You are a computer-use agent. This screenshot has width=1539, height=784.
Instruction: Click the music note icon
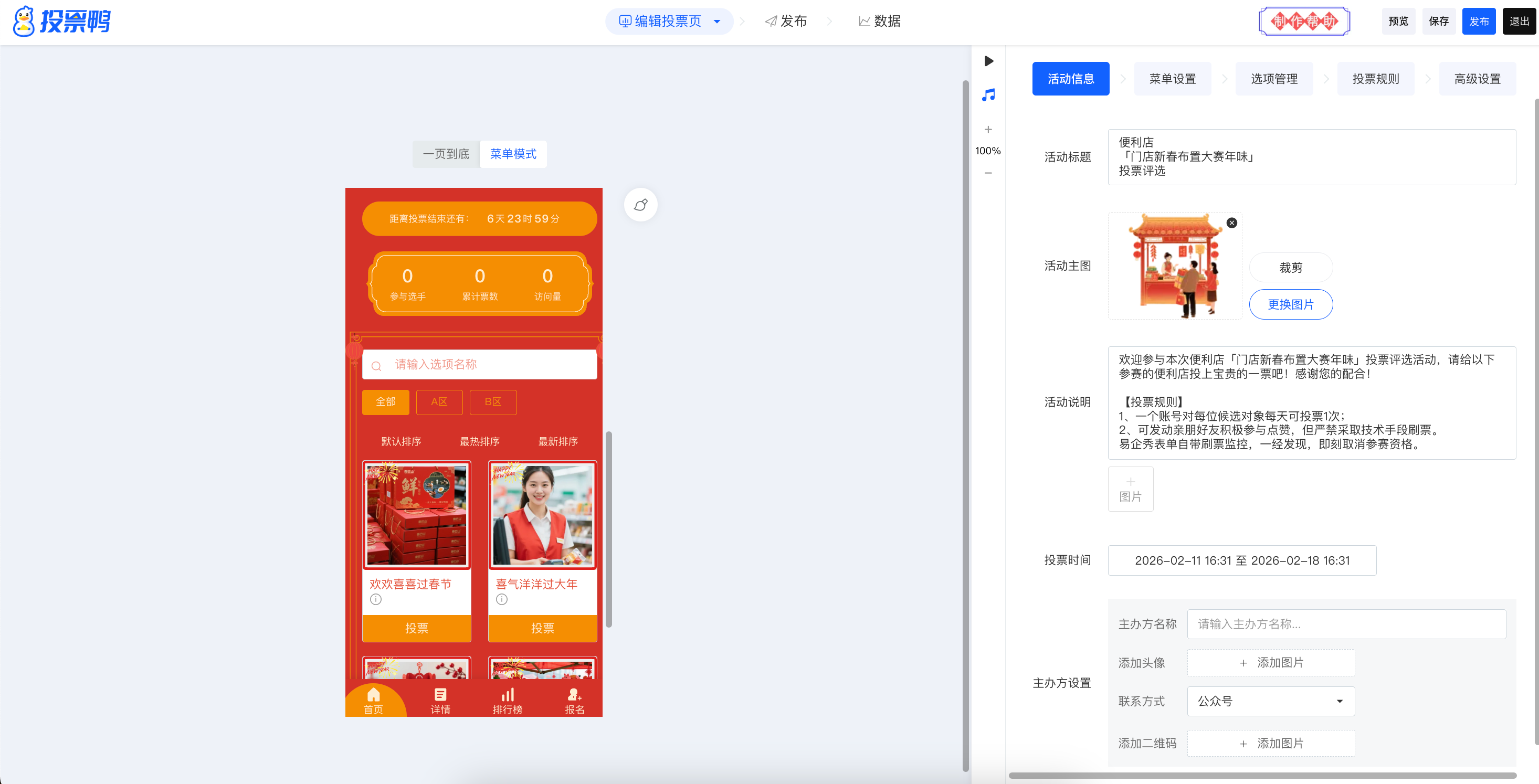(988, 95)
